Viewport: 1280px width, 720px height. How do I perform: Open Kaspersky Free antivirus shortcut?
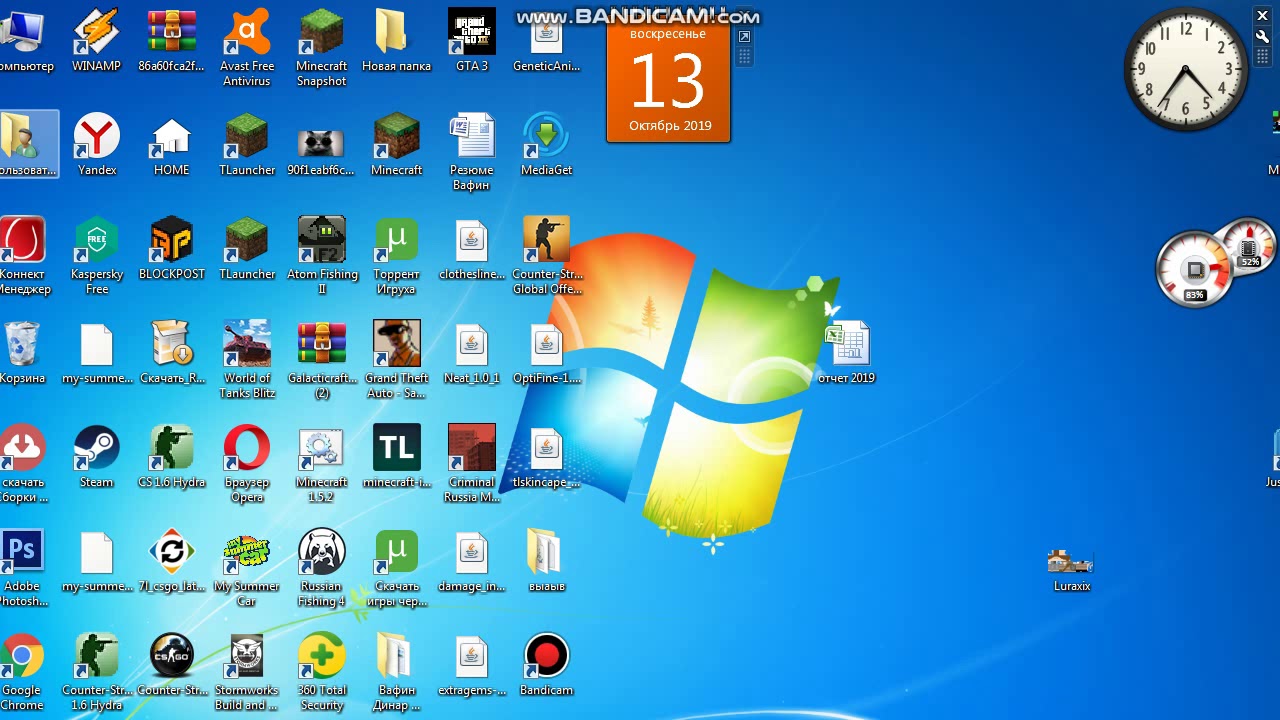click(97, 255)
